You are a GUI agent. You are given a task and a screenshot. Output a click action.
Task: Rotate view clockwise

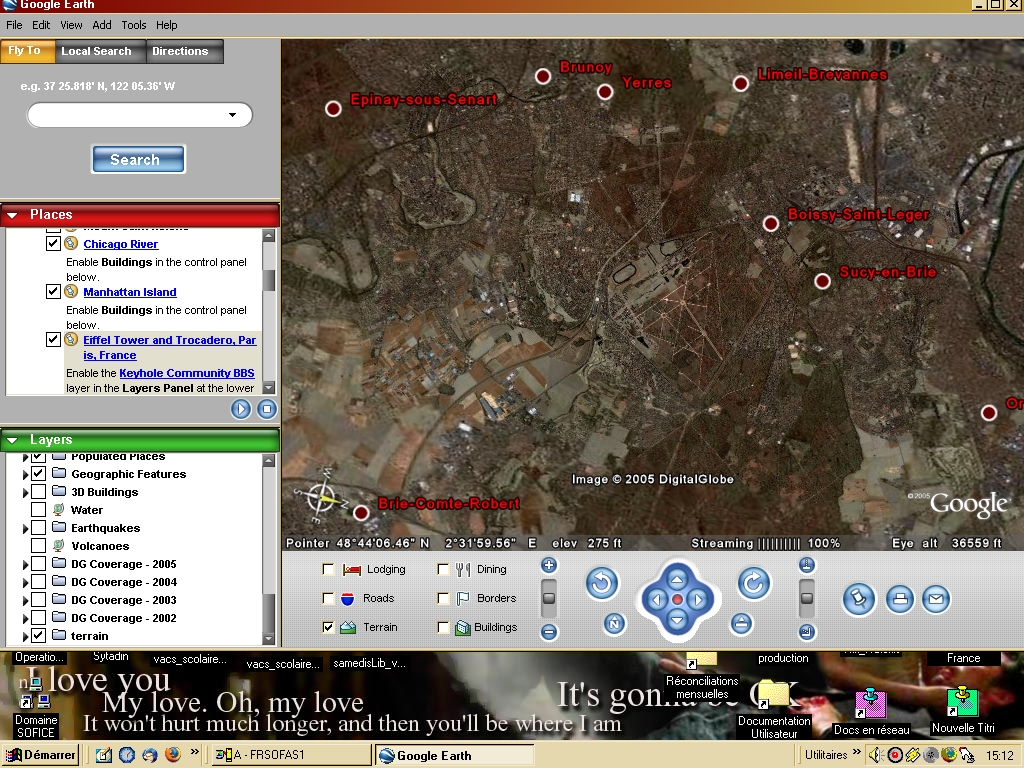(754, 583)
